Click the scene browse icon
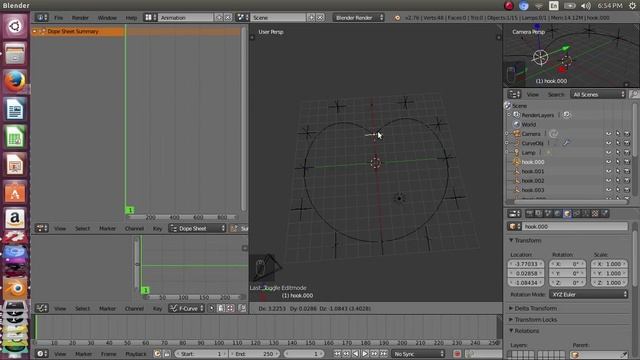 tap(242, 18)
